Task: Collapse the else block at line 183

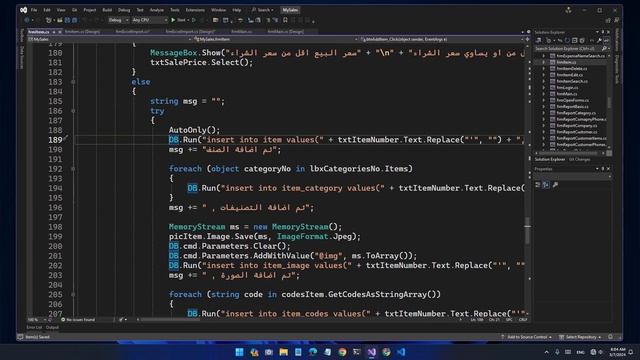Action: [x=73, y=82]
